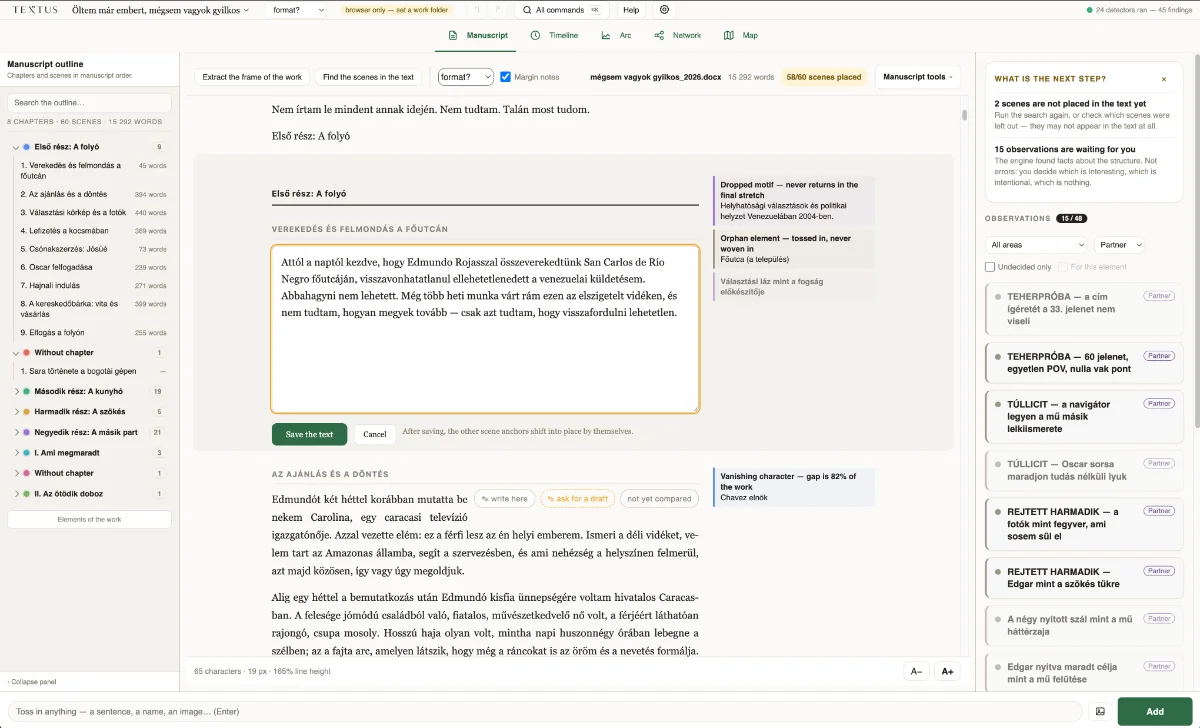
Task: Cancel the scene text edit
Action: tap(375, 434)
